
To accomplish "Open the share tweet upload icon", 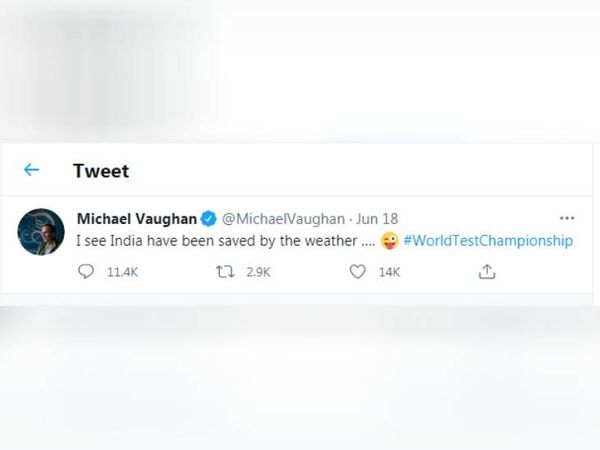I will (487, 272).
